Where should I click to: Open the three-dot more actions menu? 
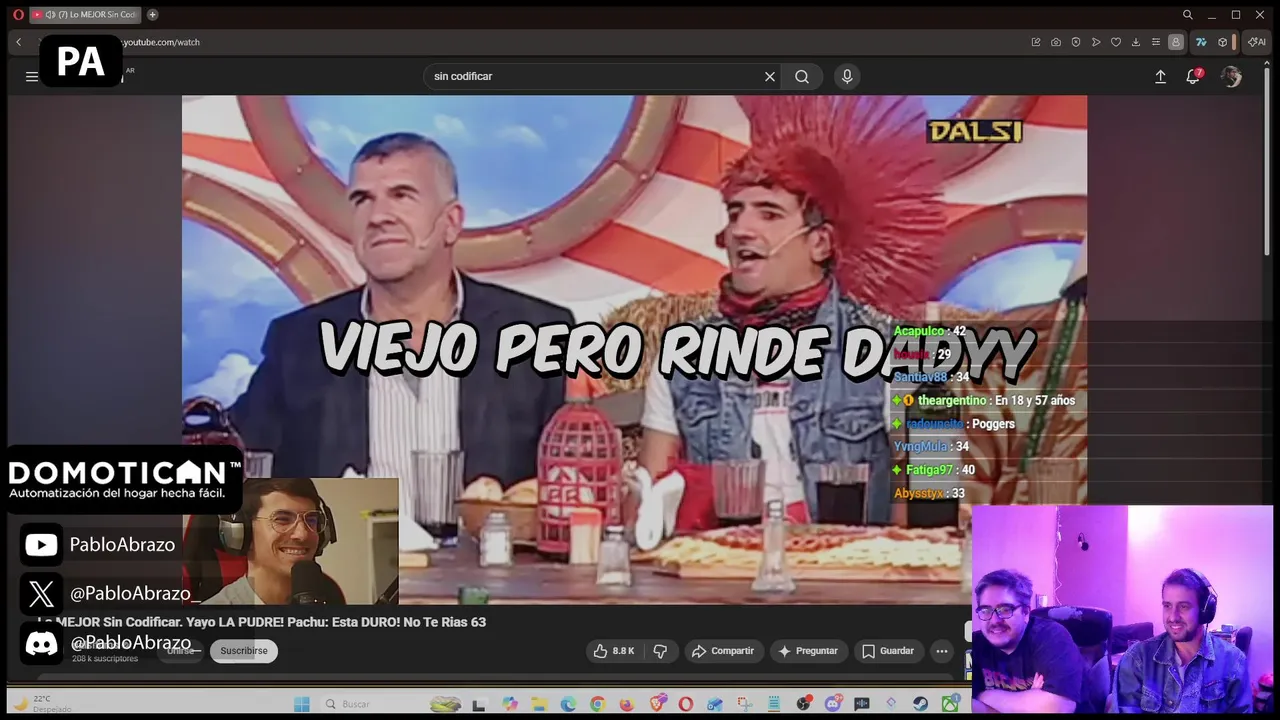point(941,651)
